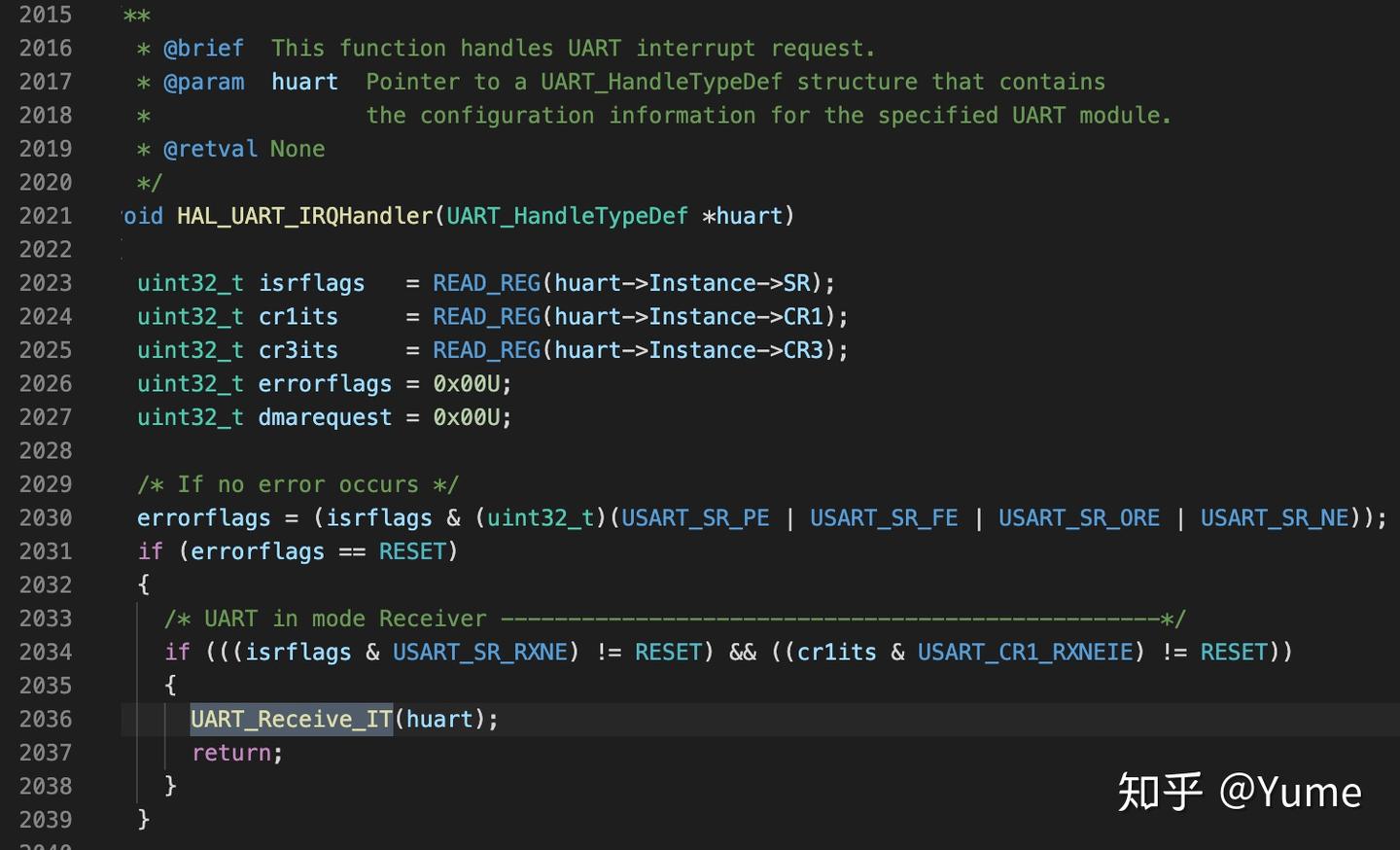1400x850 pixels.
Task: Click line number 2036 in the gutter
Action: pyautogui.click(x=46, y=720)
